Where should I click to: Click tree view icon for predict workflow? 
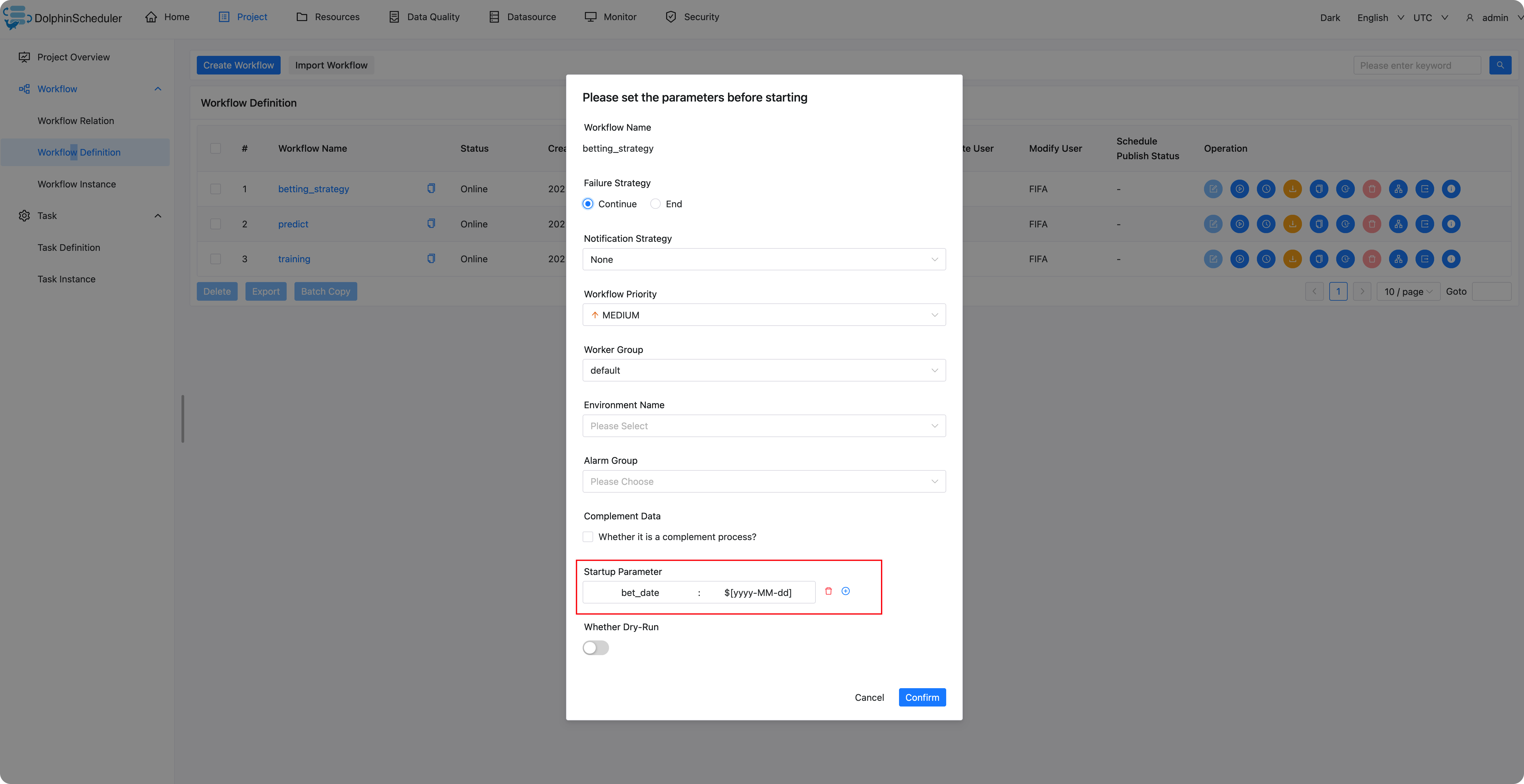pos(1398,224)
